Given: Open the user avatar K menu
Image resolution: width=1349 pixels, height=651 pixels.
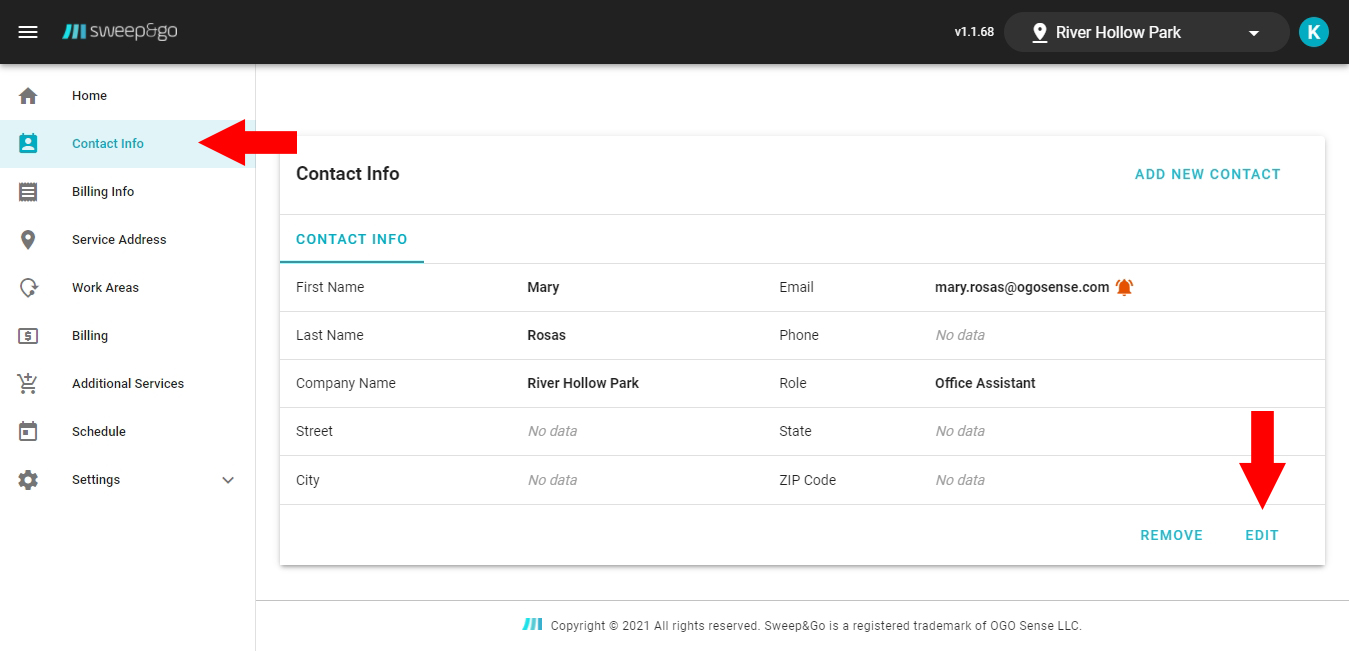Looking at the screenshot, I should pos(1313,32).
